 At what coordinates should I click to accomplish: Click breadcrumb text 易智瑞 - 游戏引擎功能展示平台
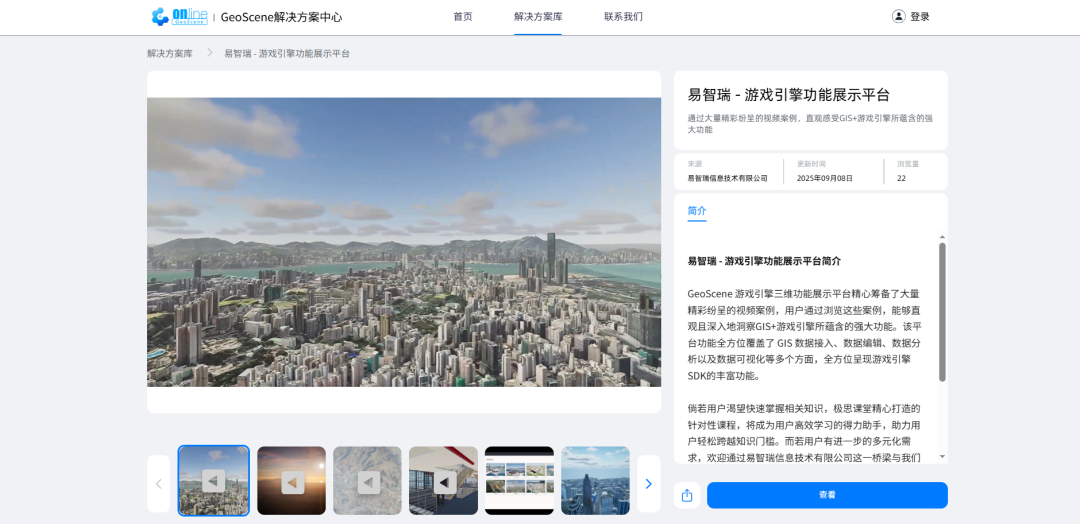pyautogui.click(x=287, y=53)
